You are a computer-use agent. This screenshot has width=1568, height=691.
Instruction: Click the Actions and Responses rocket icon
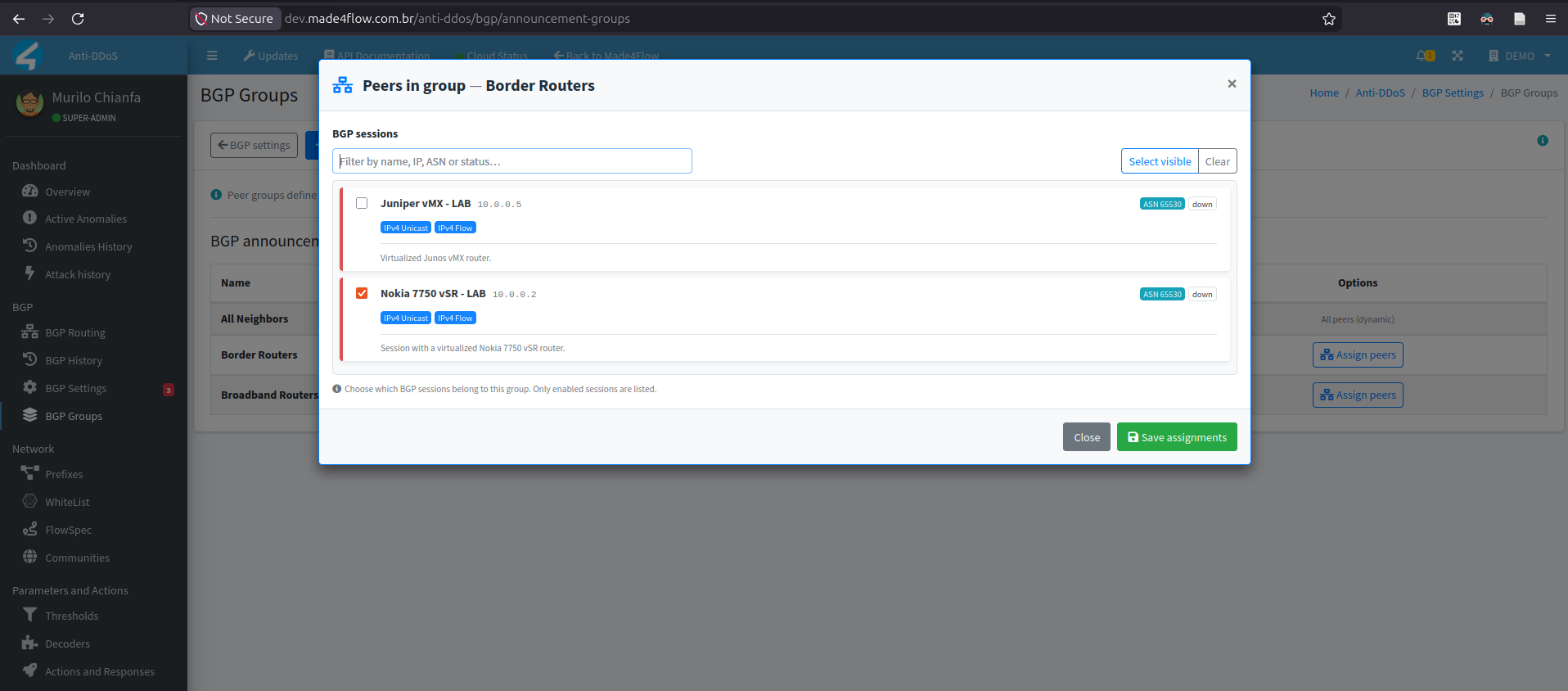tap(30, 671)
